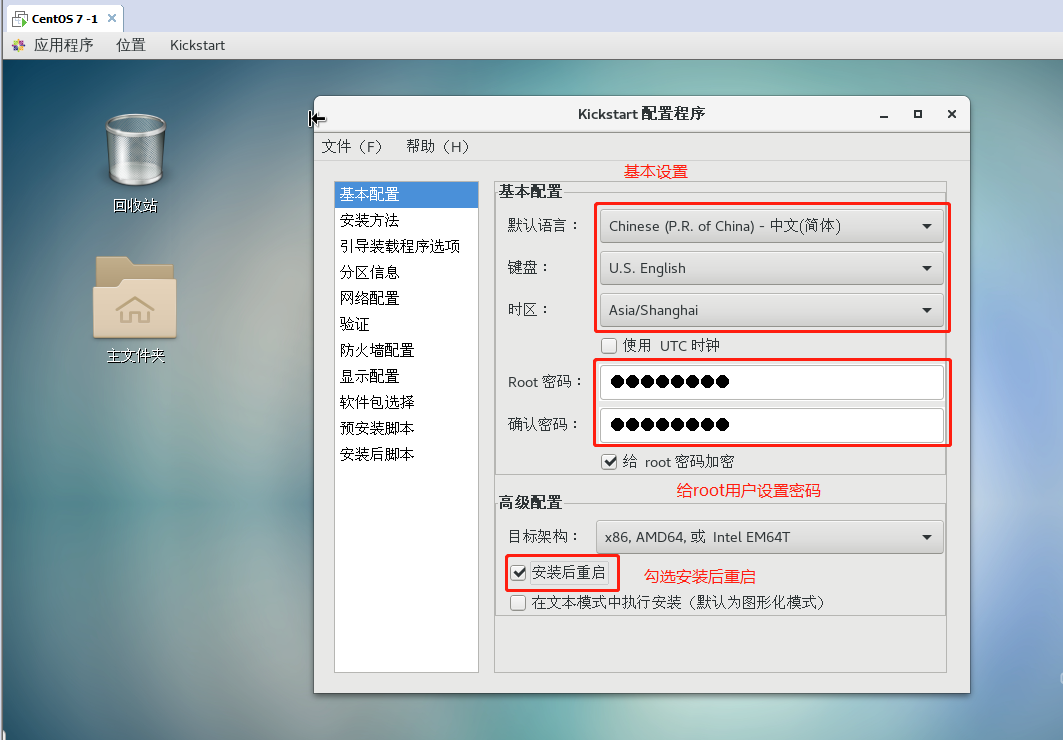
Task: Click the Root 密码 input field
Action: pyautogui.click(x=771, y=382)
